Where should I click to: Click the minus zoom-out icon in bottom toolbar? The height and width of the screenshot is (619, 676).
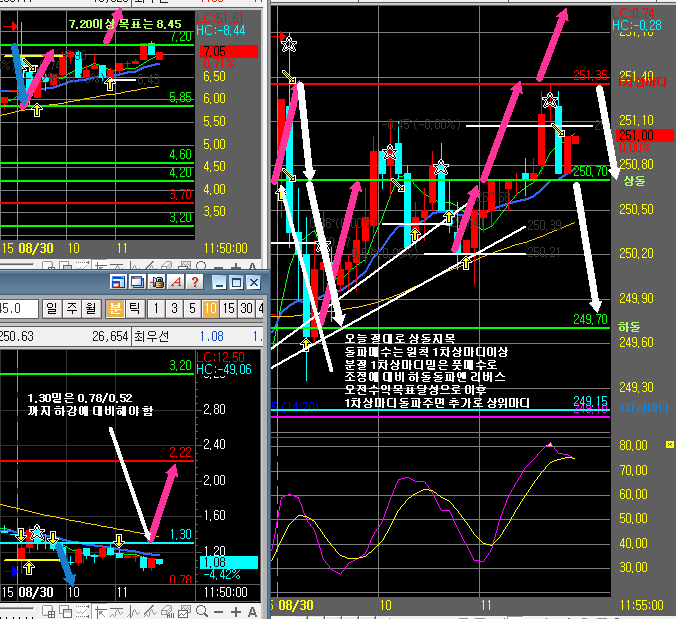click(218, 610)
